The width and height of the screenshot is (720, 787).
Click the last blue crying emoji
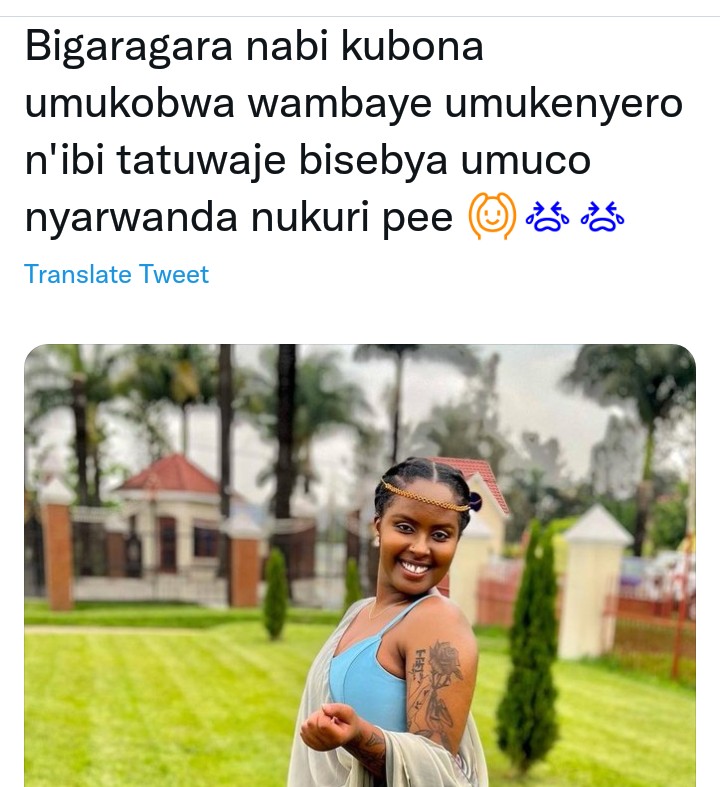[602, 217]
